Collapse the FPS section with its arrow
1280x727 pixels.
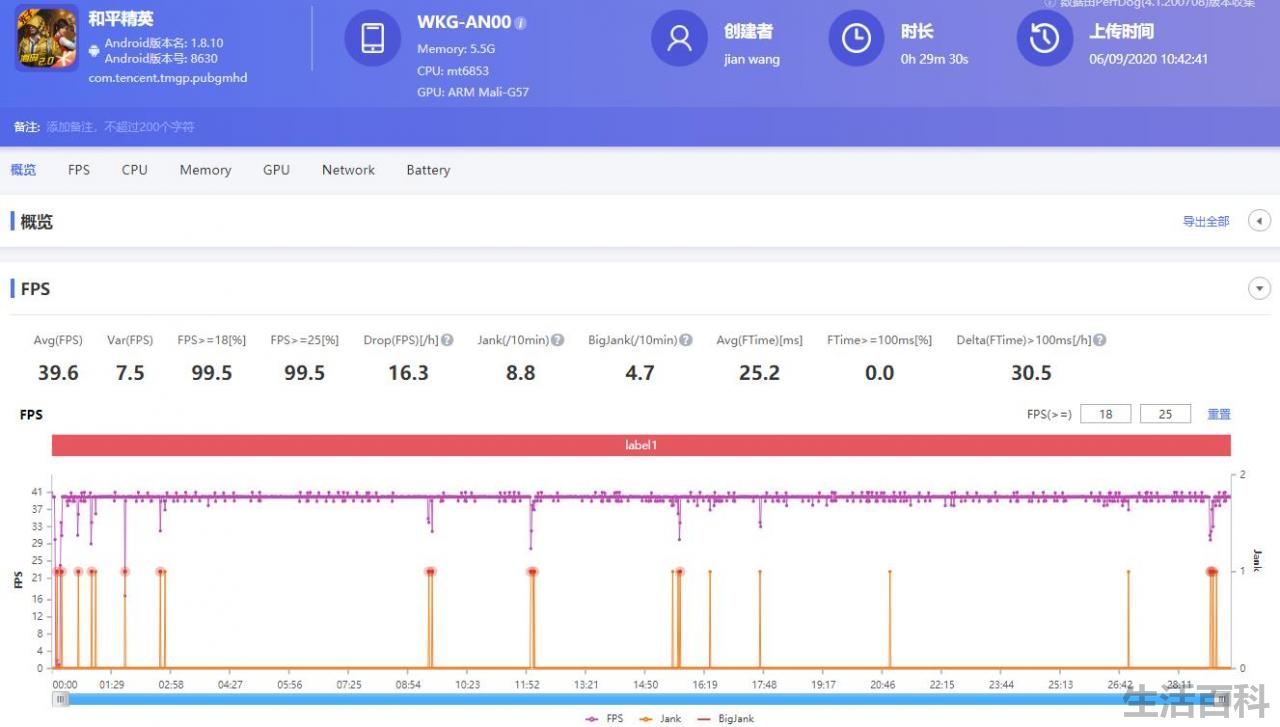point(1259,289)
